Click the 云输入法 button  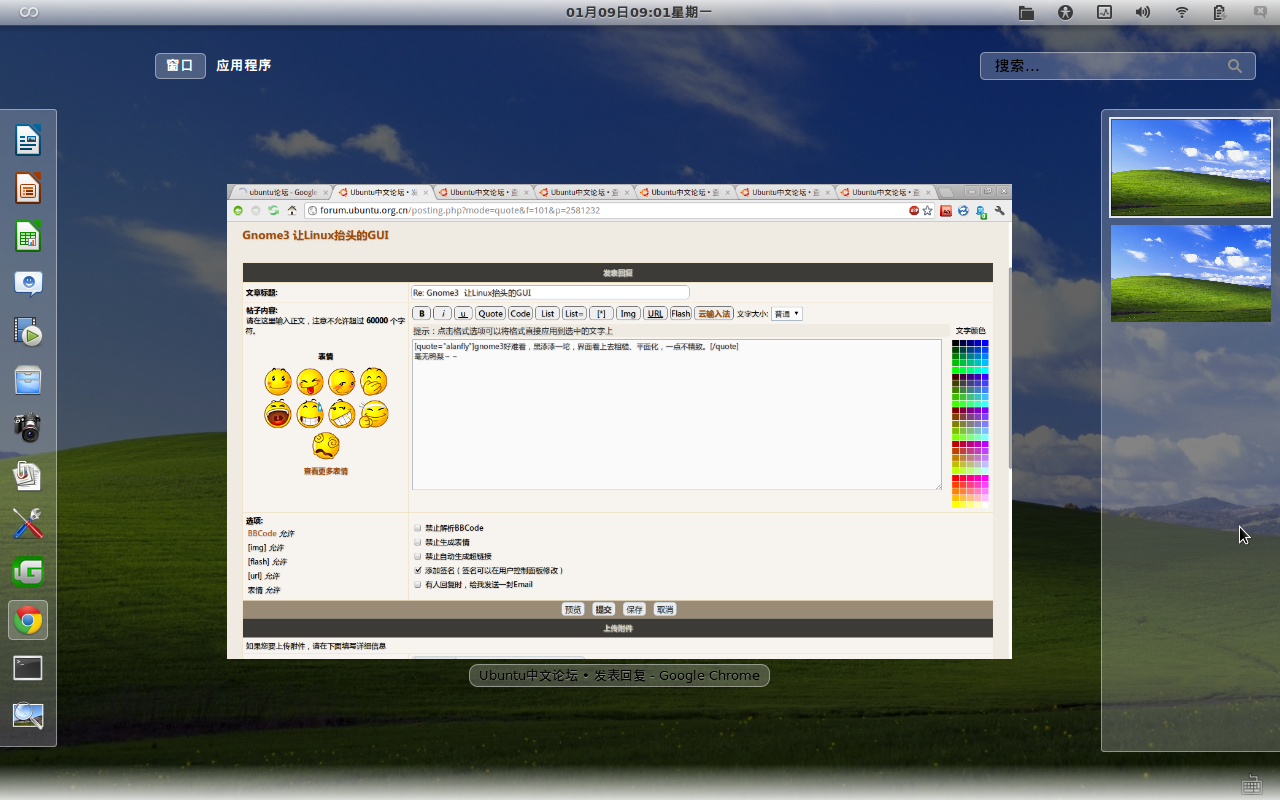[x=714, y=313]
